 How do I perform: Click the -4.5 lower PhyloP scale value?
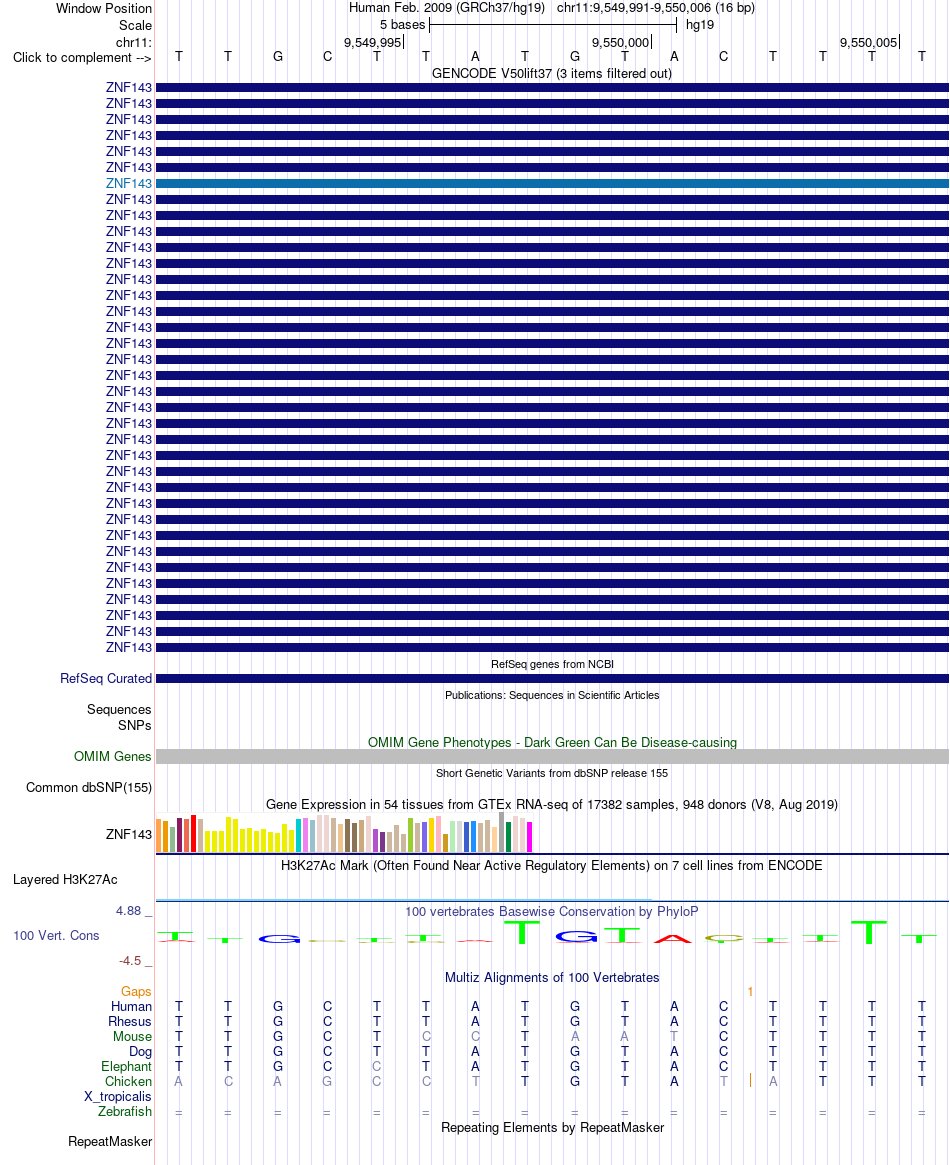[130, 961]
